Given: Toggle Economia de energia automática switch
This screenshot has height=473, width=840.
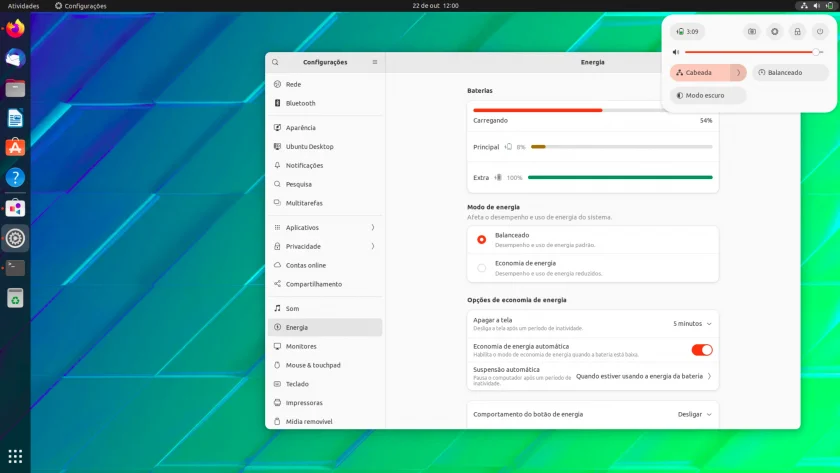Looking at the screenshot, I should 702,350.
